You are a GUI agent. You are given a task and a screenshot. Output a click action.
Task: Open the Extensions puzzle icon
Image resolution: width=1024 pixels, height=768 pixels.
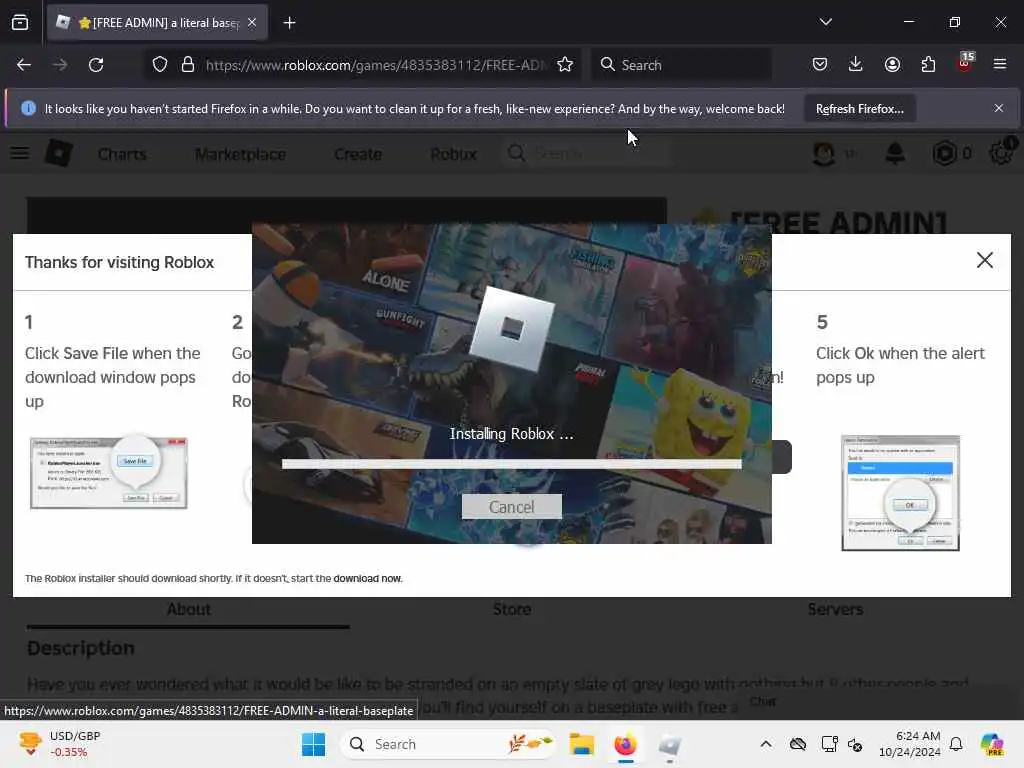(928, 65)
